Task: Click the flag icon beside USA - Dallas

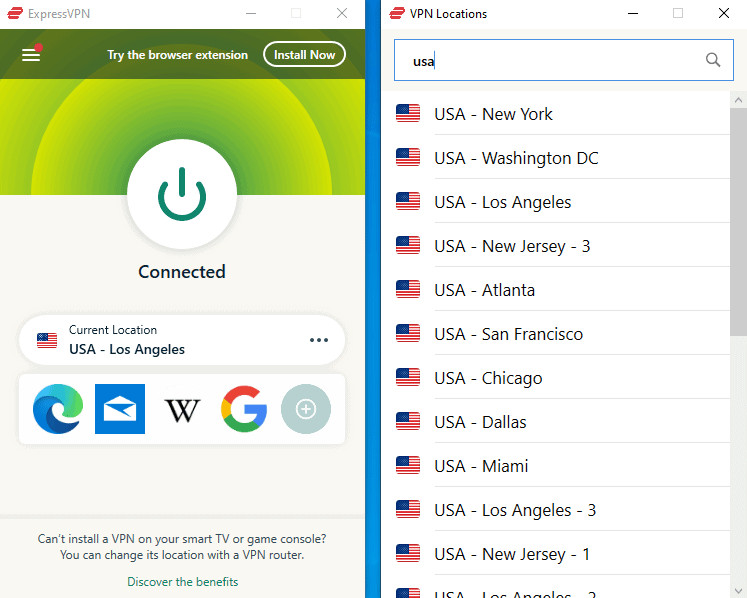Action: point(408,421)
